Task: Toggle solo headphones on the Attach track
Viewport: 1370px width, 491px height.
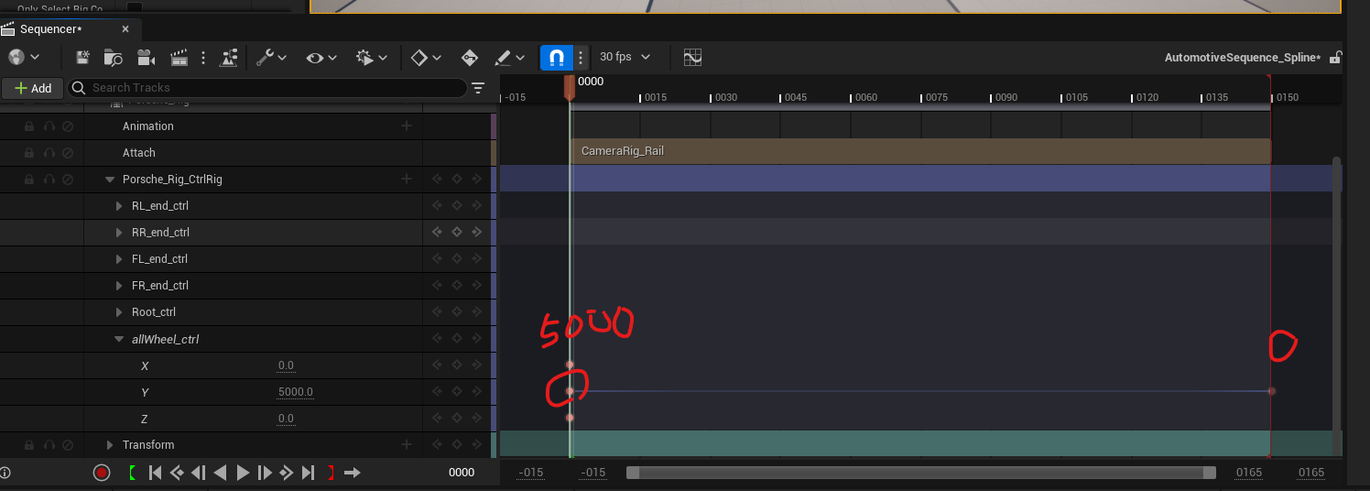Action: pos(48,153)
